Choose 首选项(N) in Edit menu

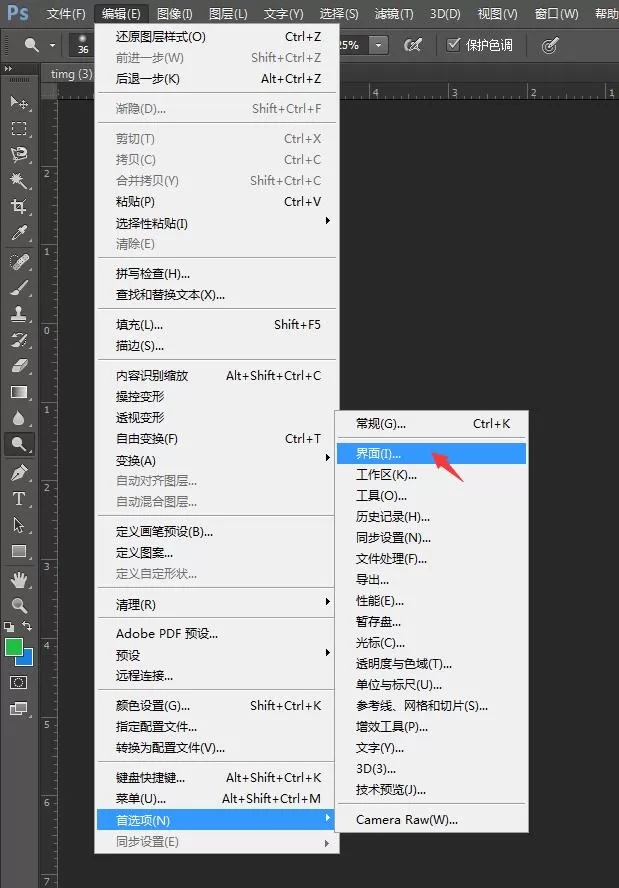pyautogui.click(x=215, y=820)
